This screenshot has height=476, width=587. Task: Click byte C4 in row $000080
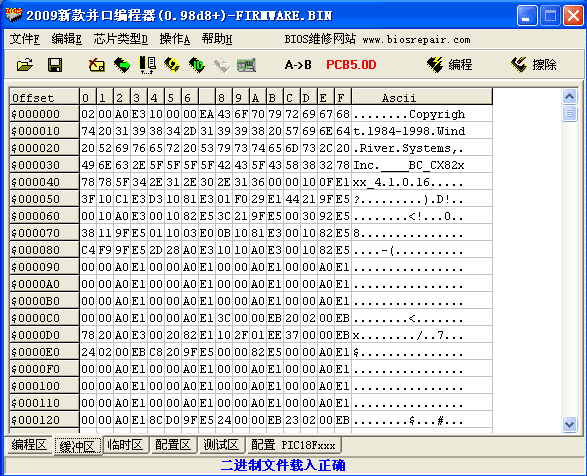point(88,250)
